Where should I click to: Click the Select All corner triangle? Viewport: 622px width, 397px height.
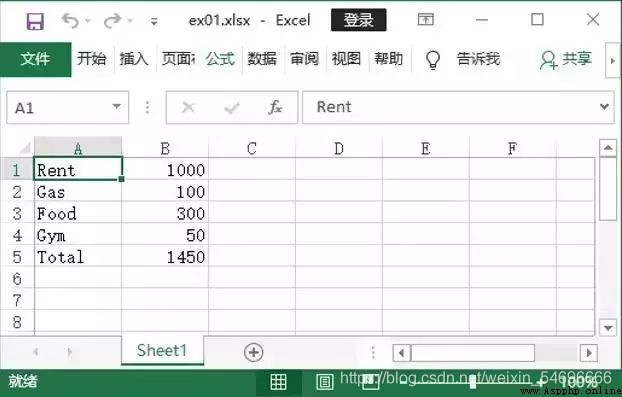point(25,148)
